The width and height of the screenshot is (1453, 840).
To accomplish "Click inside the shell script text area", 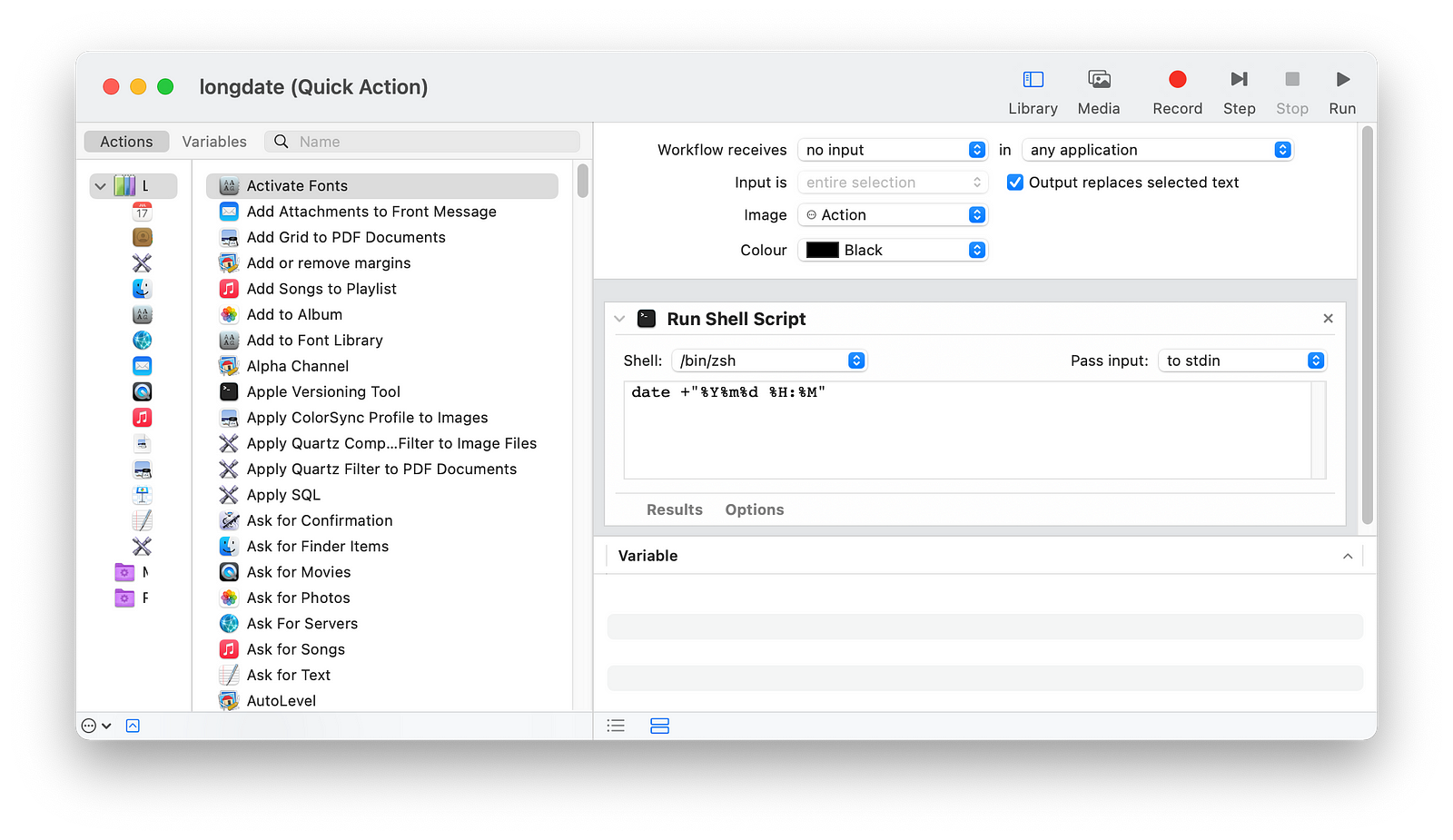I will point(968,430).
